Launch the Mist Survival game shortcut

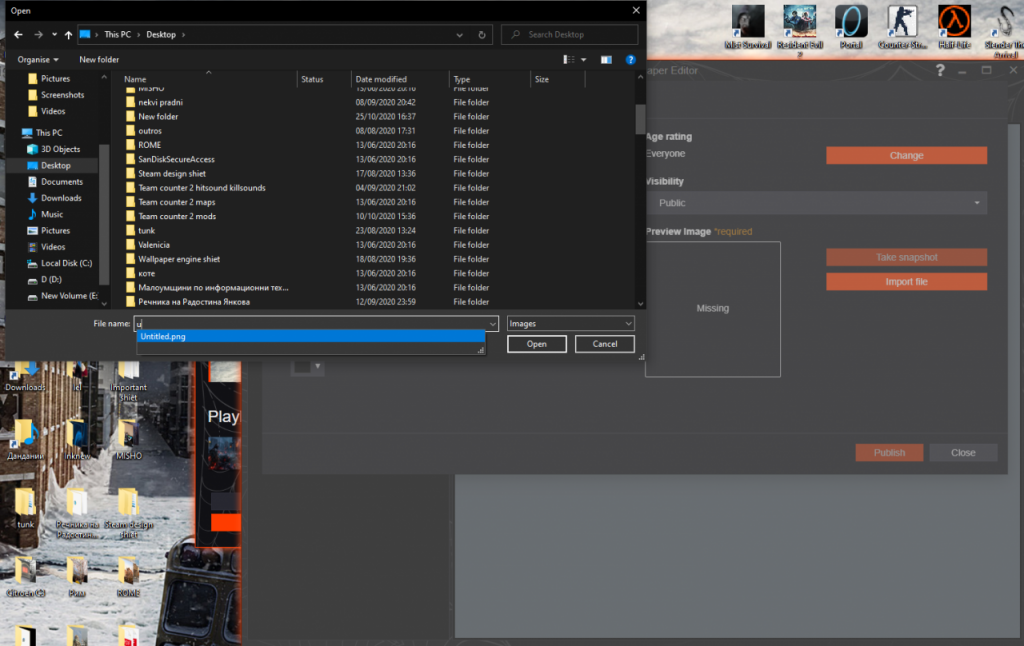[x=747, y=22]
